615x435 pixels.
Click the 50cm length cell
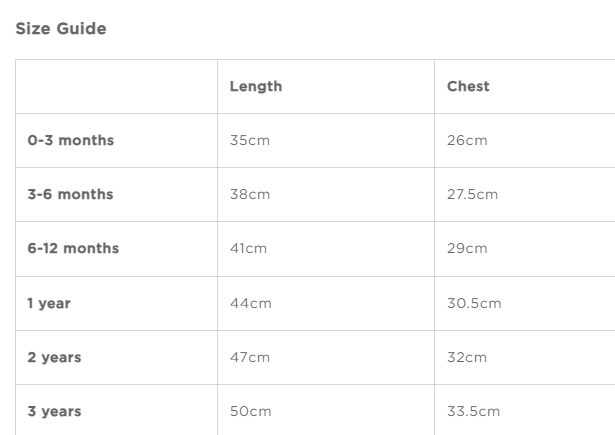tap(251, 411)
